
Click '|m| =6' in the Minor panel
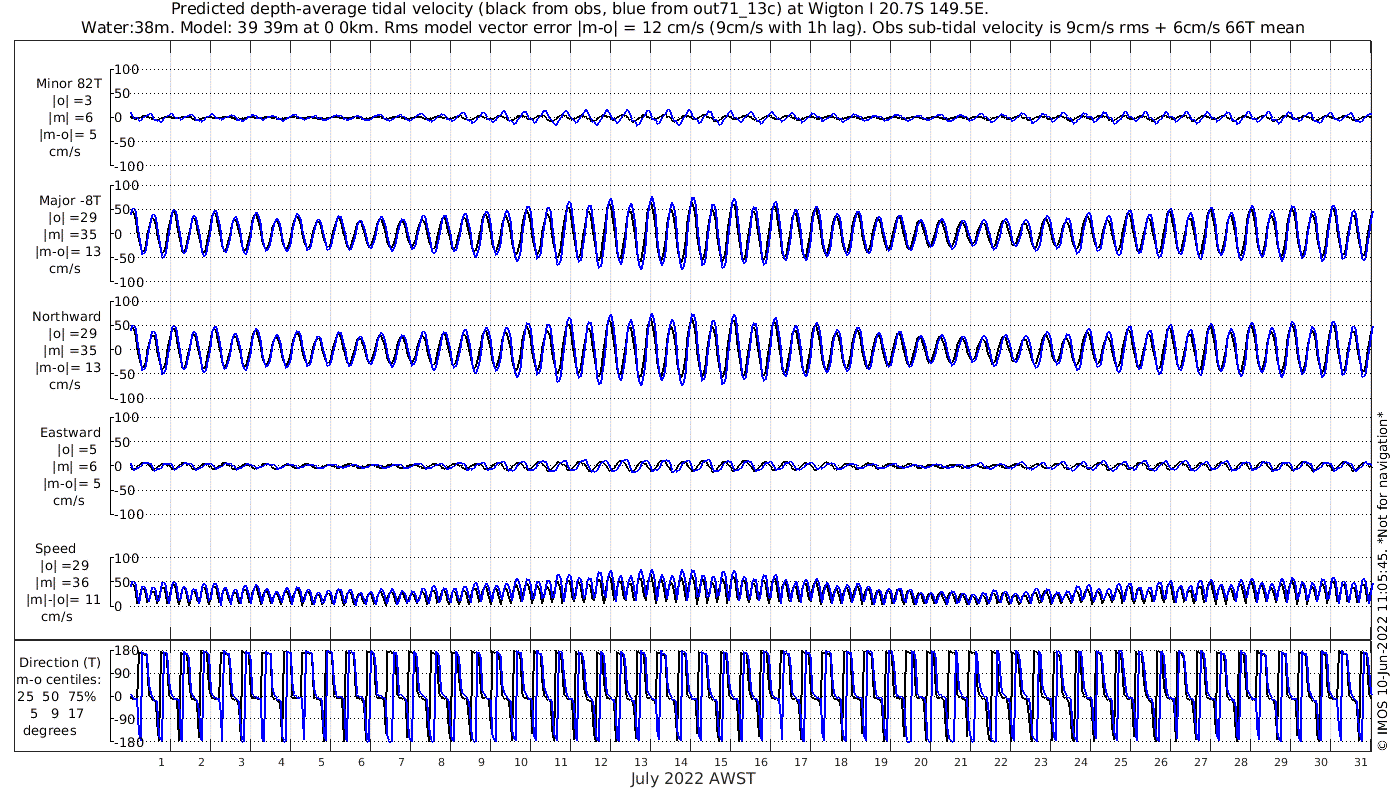[71, 118]
